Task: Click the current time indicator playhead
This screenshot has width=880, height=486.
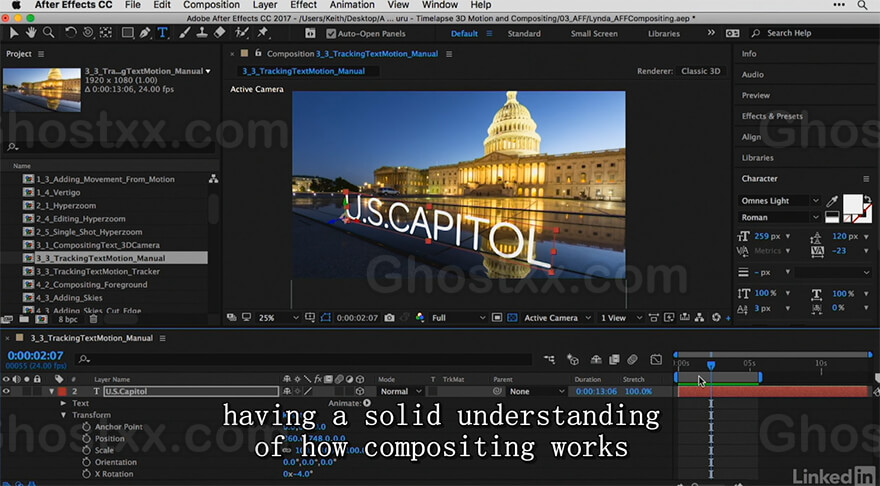Action: coord(711,365)
